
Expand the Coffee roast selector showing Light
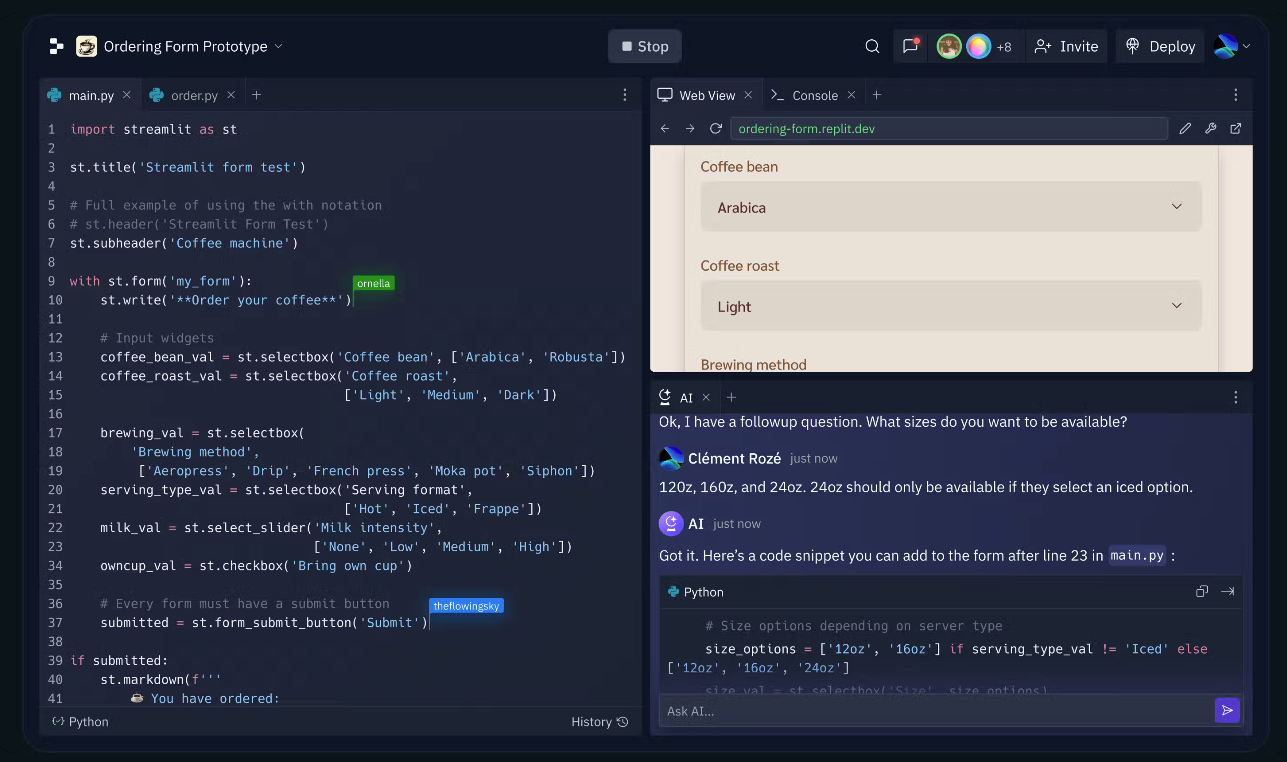click(x=950, y=306)
